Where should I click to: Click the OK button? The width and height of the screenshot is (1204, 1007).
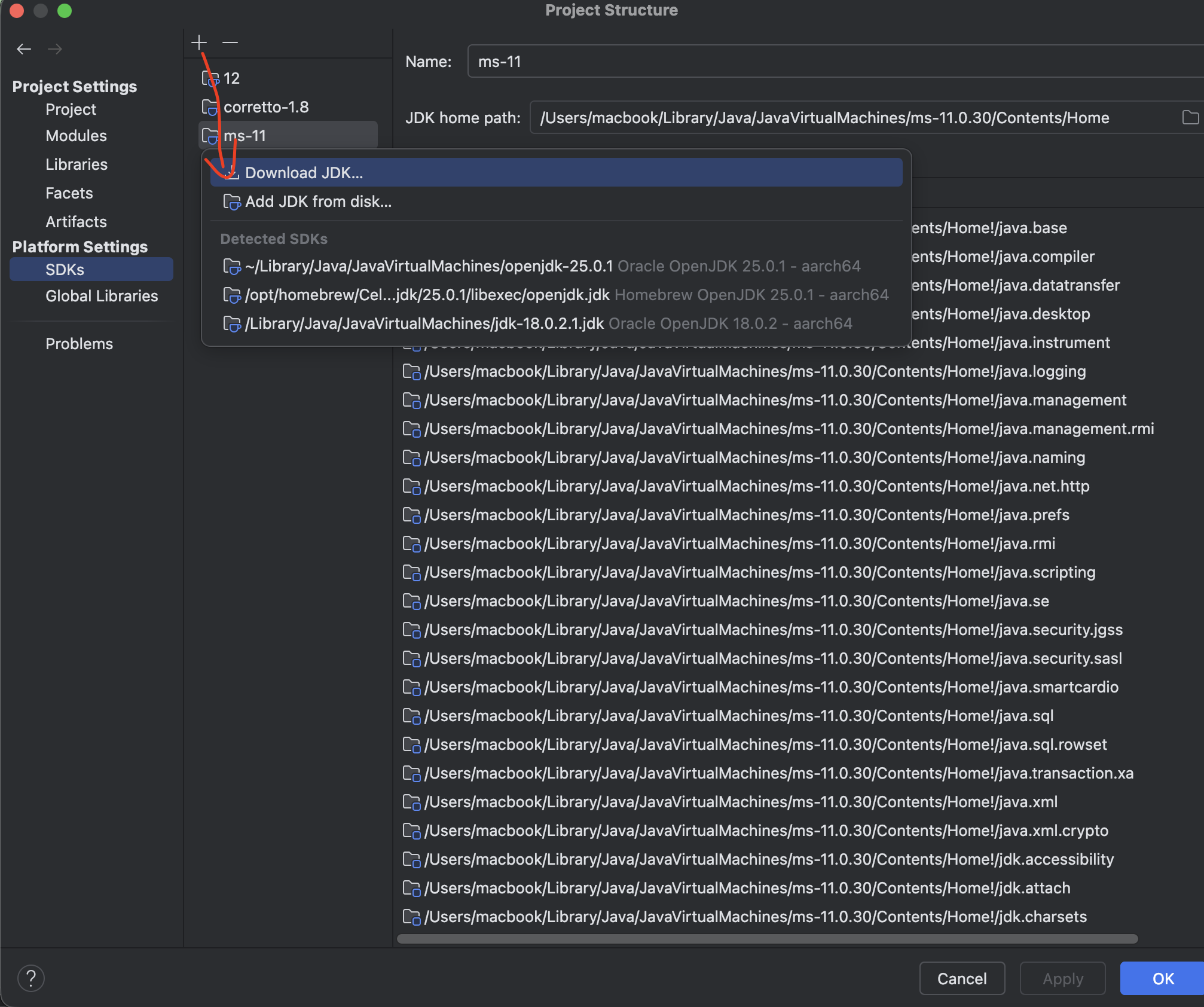point(1162,978)
